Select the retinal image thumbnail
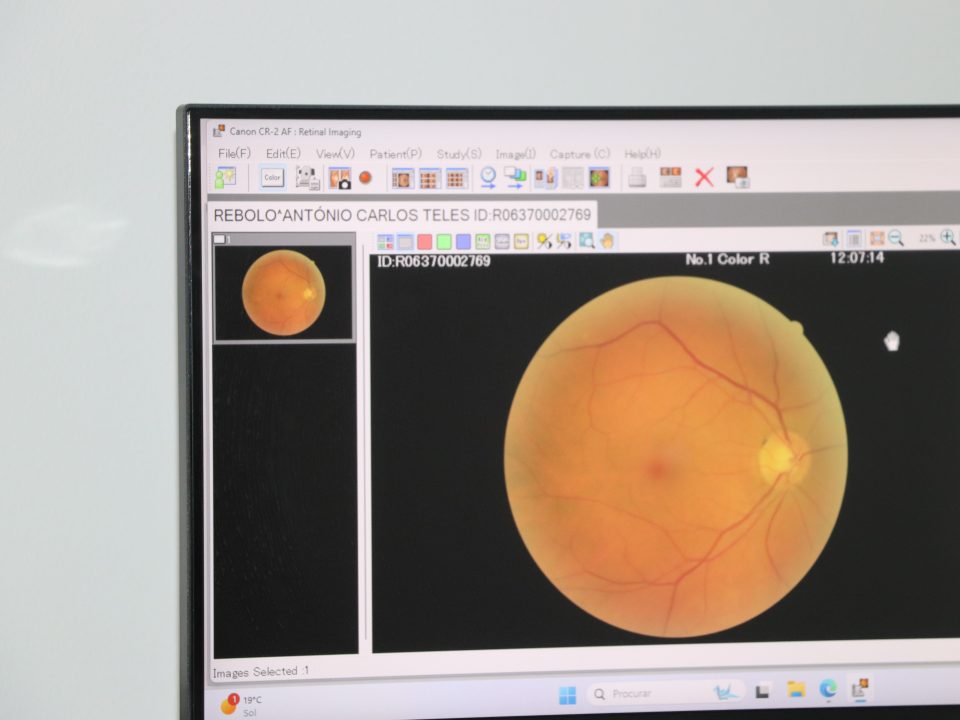960x720 pixels. click(x=283, y=292)
